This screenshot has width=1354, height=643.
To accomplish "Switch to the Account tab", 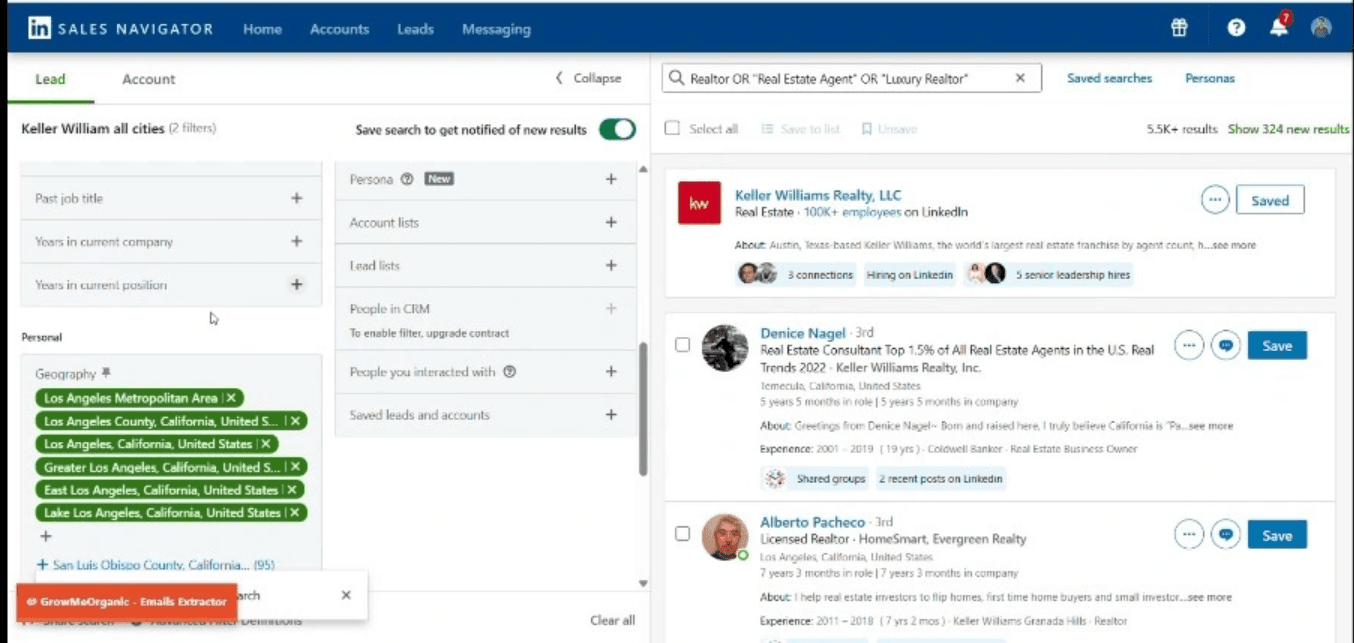I will click(148, 79).
